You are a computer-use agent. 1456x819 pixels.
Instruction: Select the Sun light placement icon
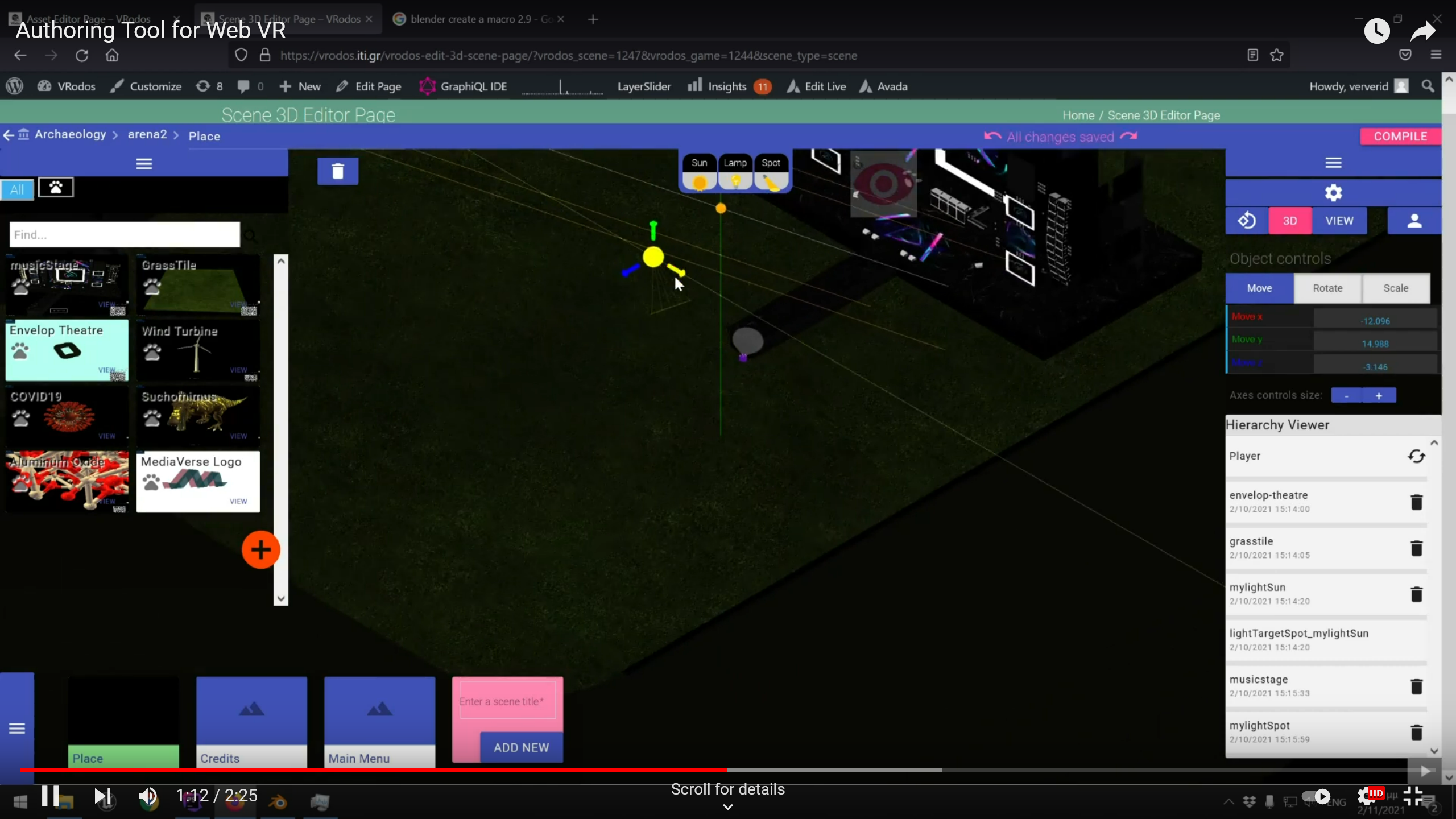698,182
